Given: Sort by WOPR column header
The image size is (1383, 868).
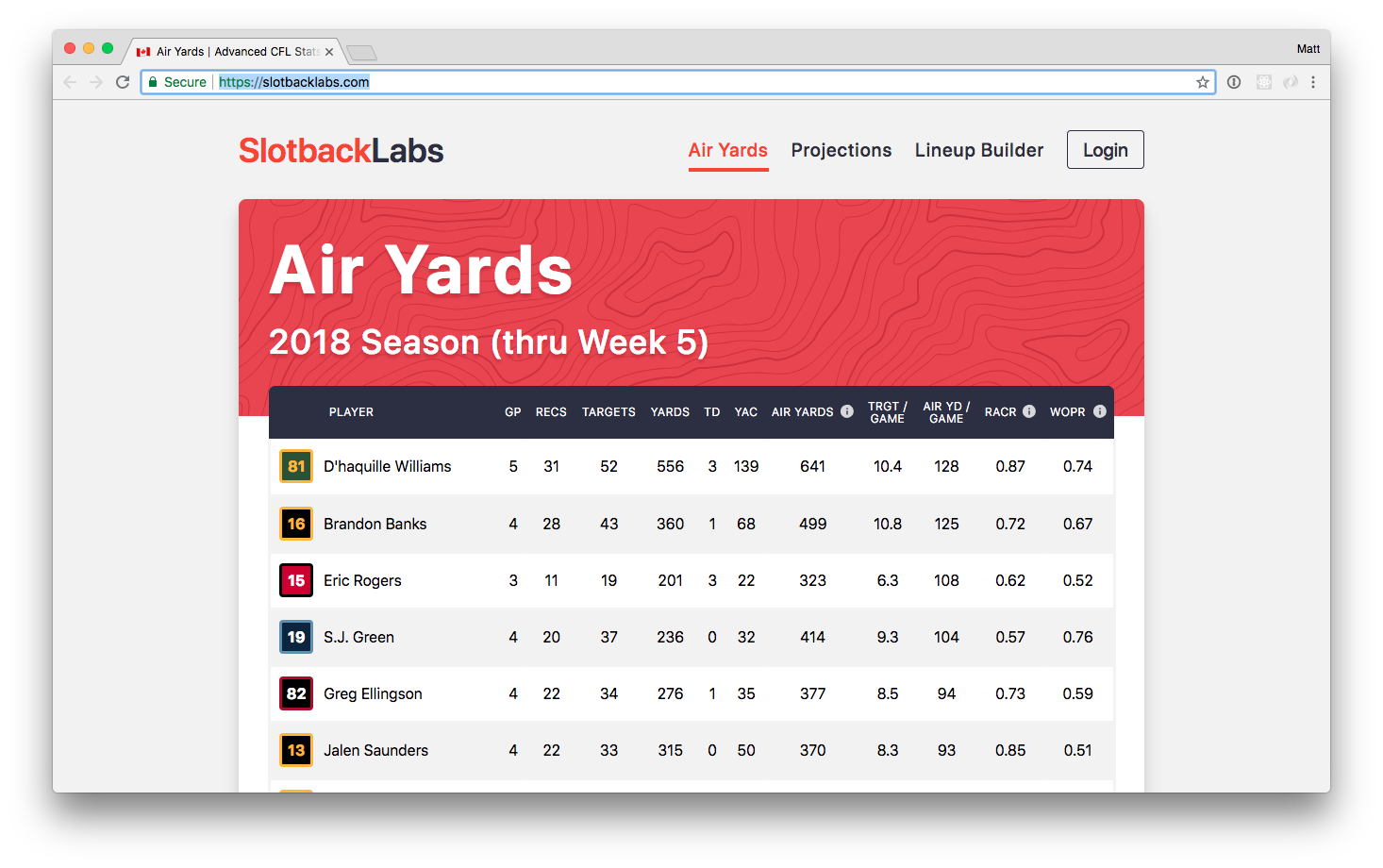Looking at the screenshot, I should pos(1068,412).
